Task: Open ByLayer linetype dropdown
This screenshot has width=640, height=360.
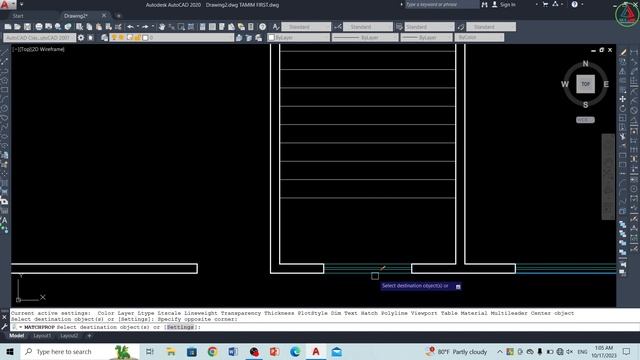Action: 365,38
